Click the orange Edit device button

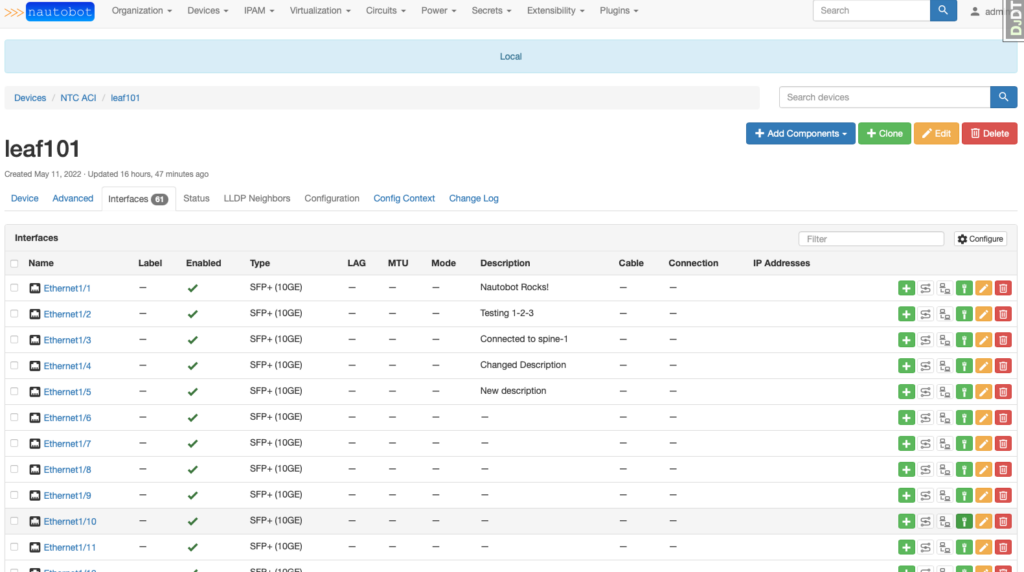pos(936,133)
